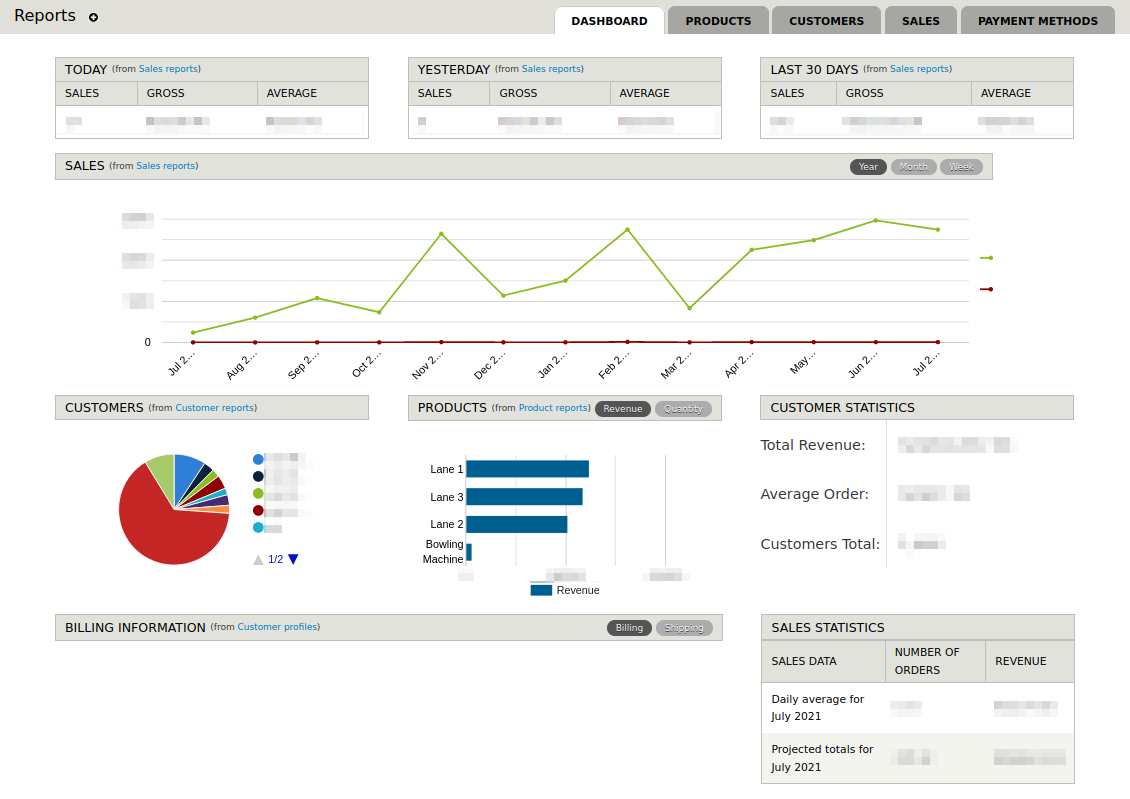Open Customer profiles link in Billing Information
1130x799 pixels.
point(277,627)
